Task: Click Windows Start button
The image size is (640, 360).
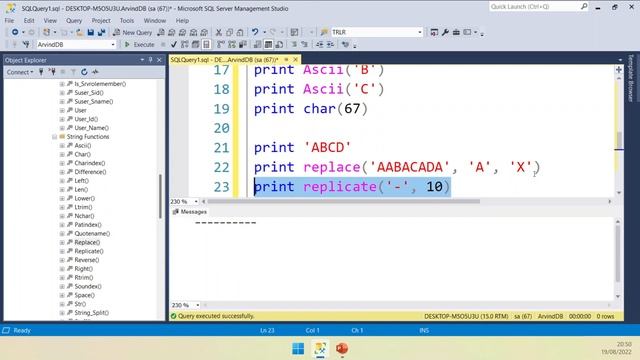Action: tap(298, 349)
